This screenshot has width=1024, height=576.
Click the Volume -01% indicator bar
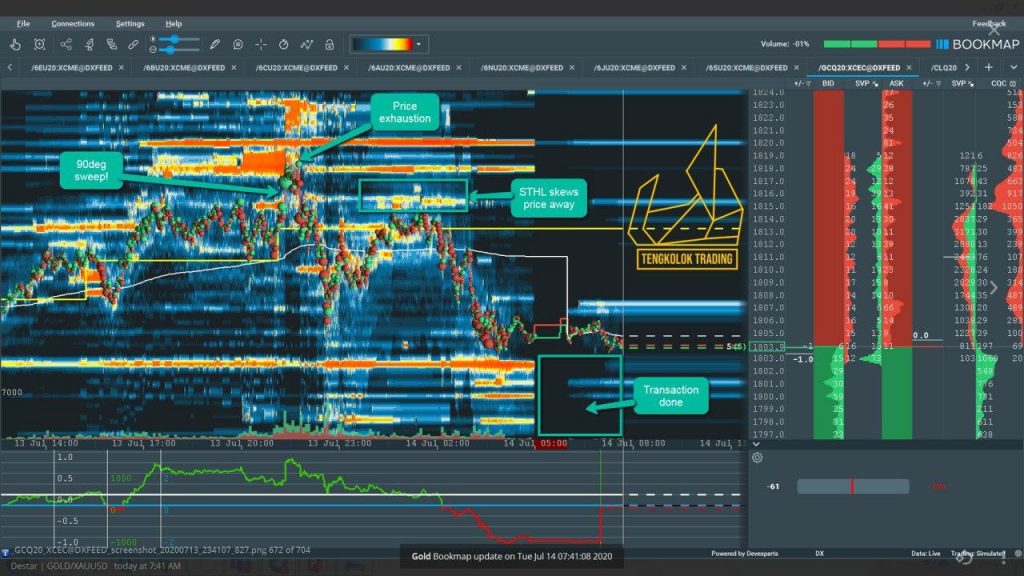point(877,44)
